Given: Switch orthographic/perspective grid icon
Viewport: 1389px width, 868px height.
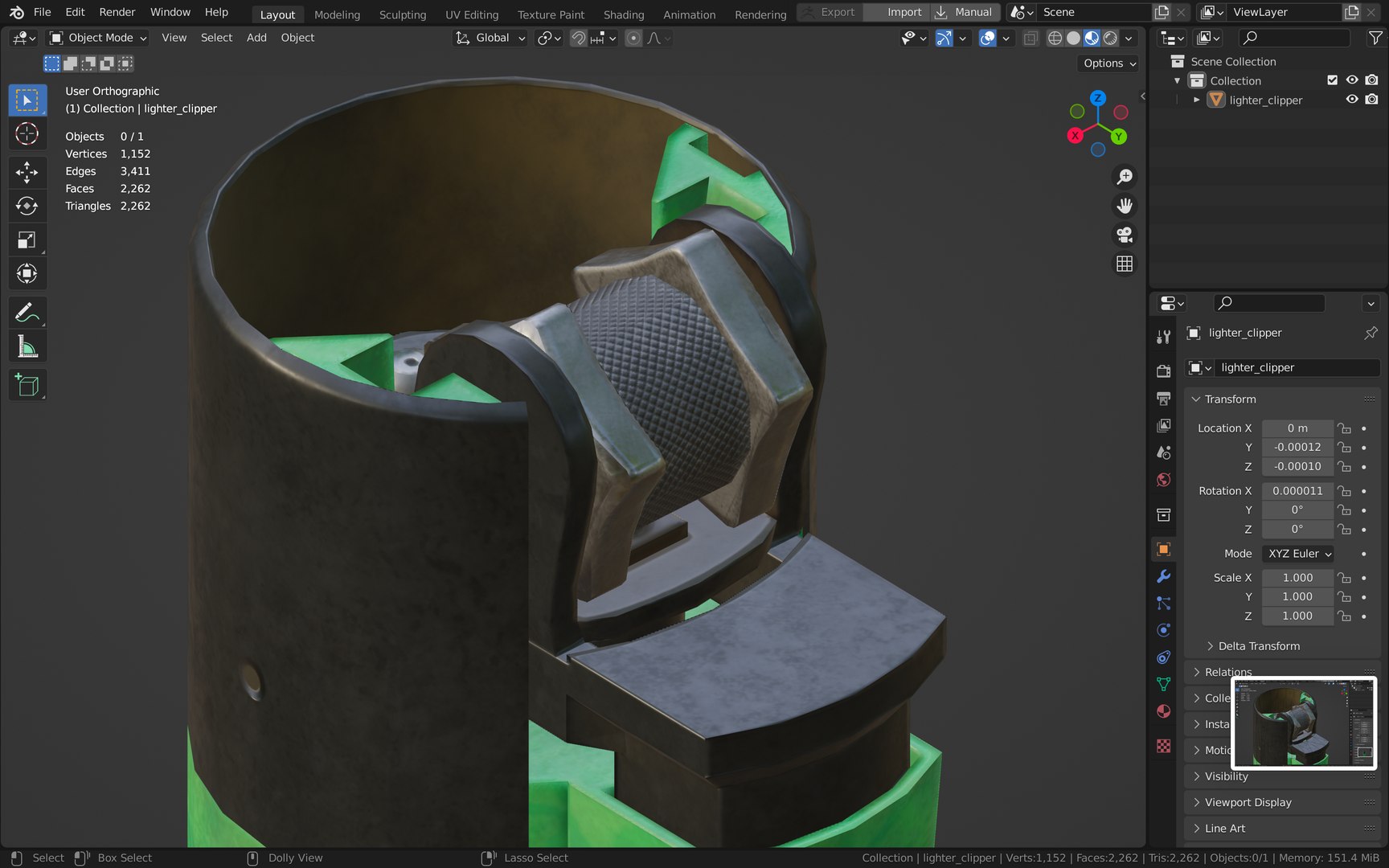Looking at the screenshot, I should click(1125, 264).
